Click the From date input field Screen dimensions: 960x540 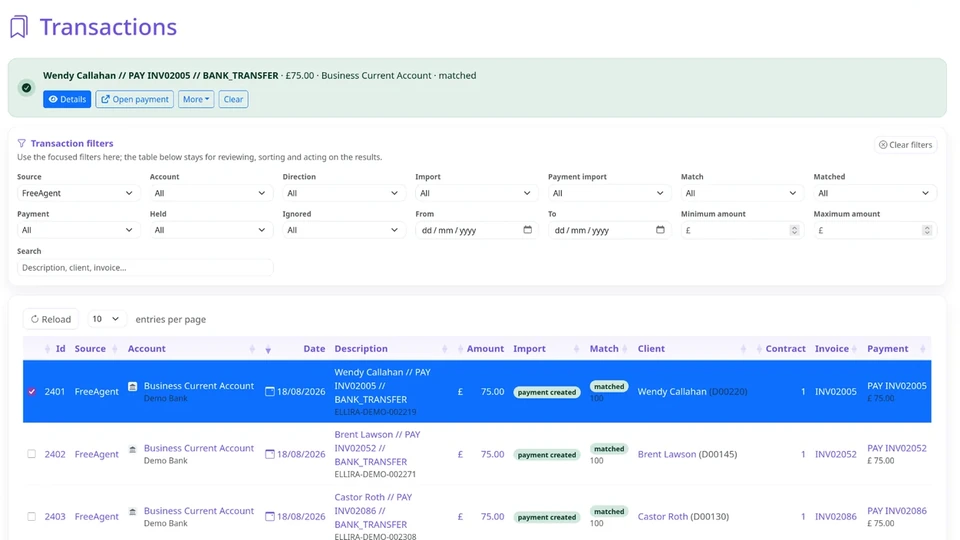pos(476,230)
